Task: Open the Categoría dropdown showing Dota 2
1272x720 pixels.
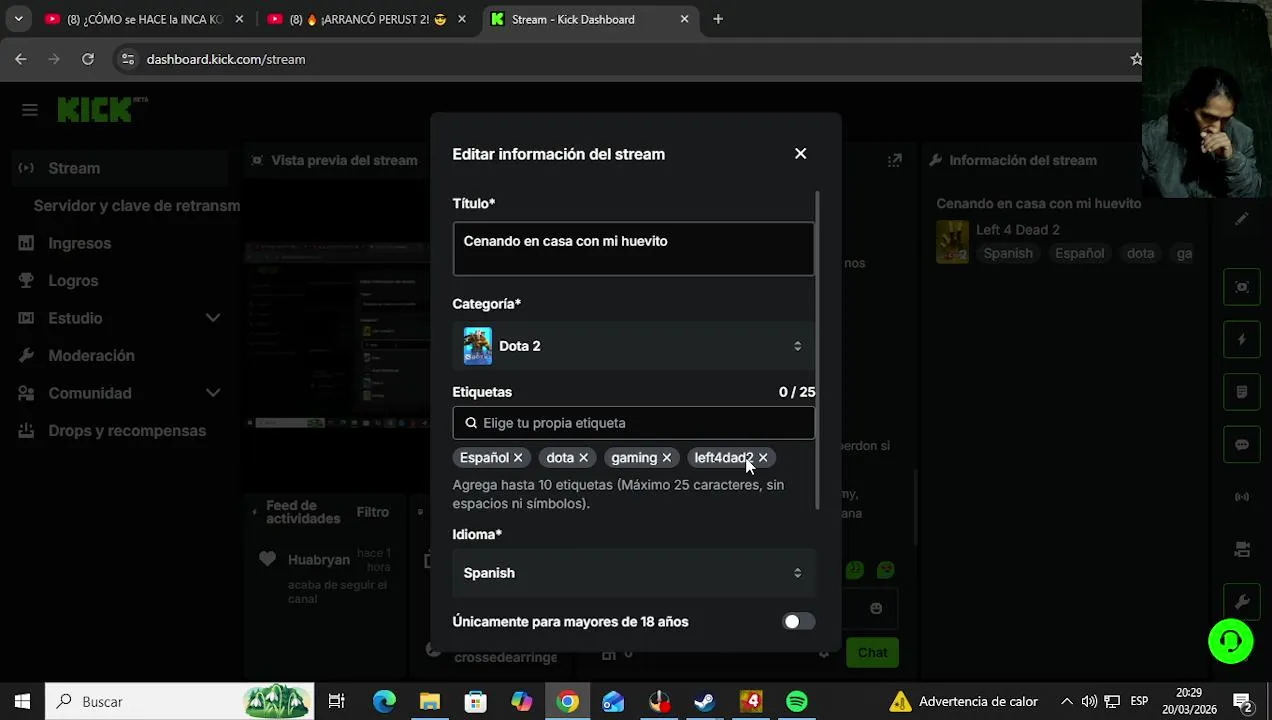Action: tap(633, 346)
